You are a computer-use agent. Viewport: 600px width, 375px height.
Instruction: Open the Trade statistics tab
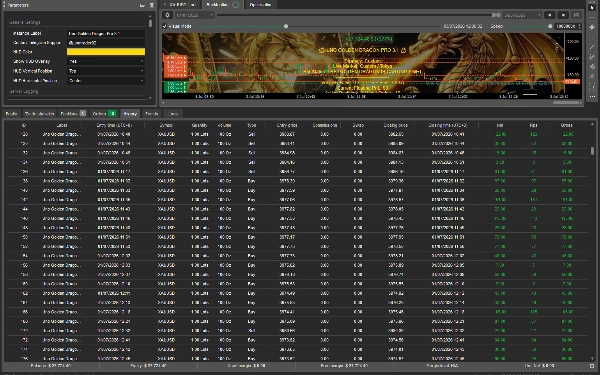39,114
